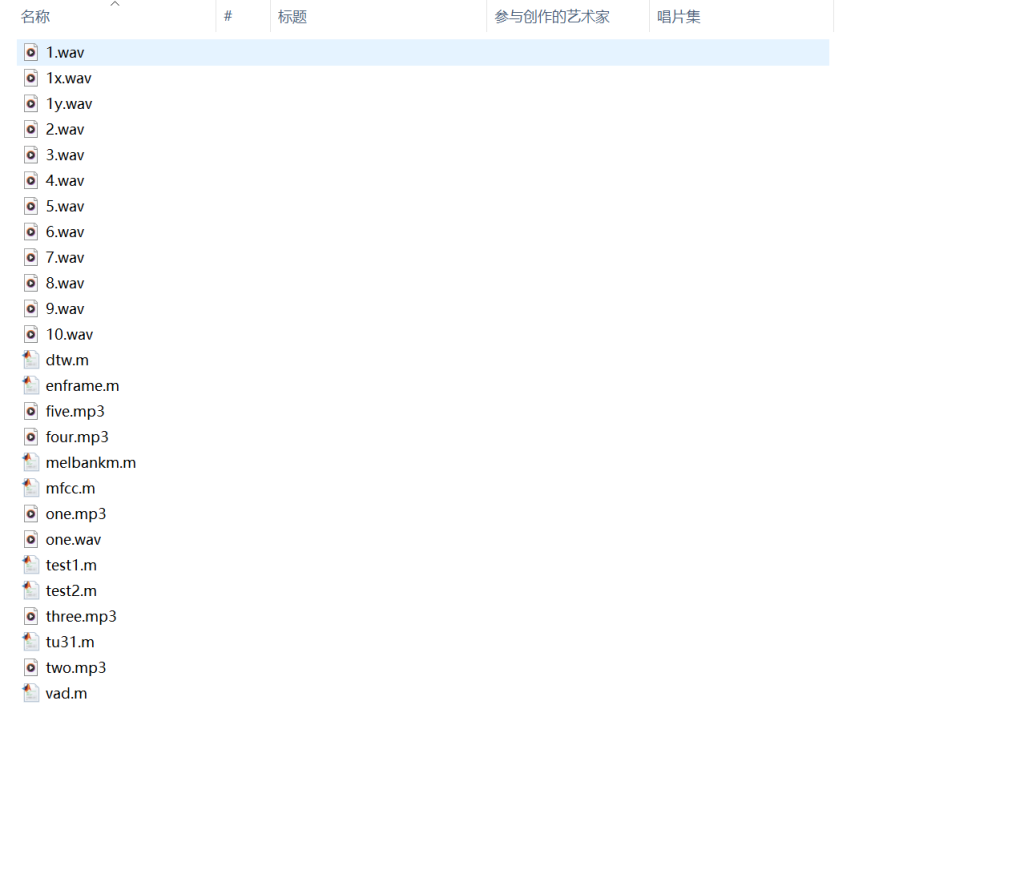Click the icon next to five.mp3
1024x878 pixels.
31,411
